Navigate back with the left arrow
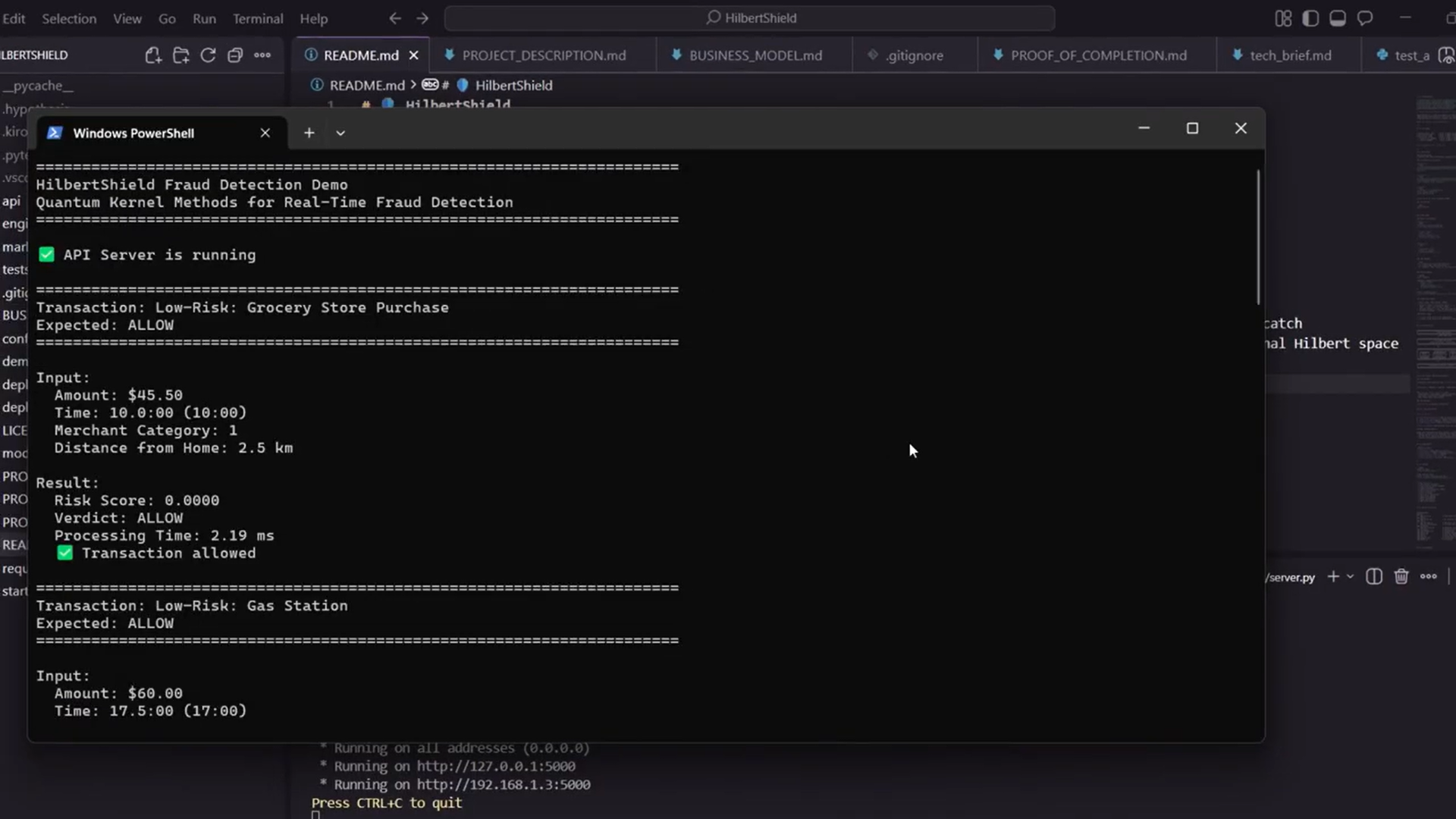The height and width of the screenshot is (819, 1456). (x=394, y=18)
